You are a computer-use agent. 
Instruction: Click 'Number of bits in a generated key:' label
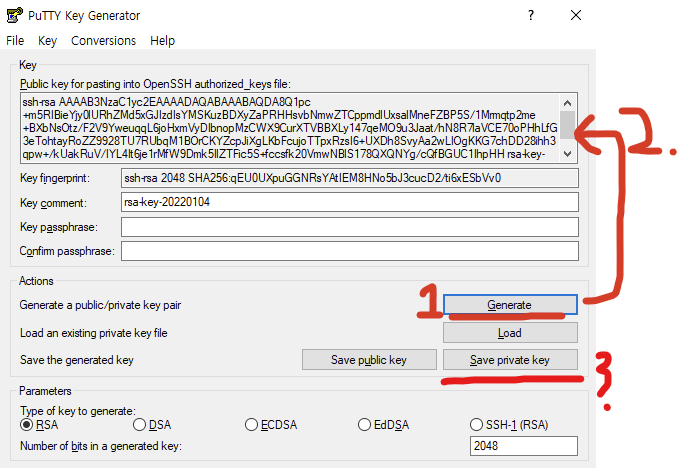pyautogui.click(x=101, y=446)
